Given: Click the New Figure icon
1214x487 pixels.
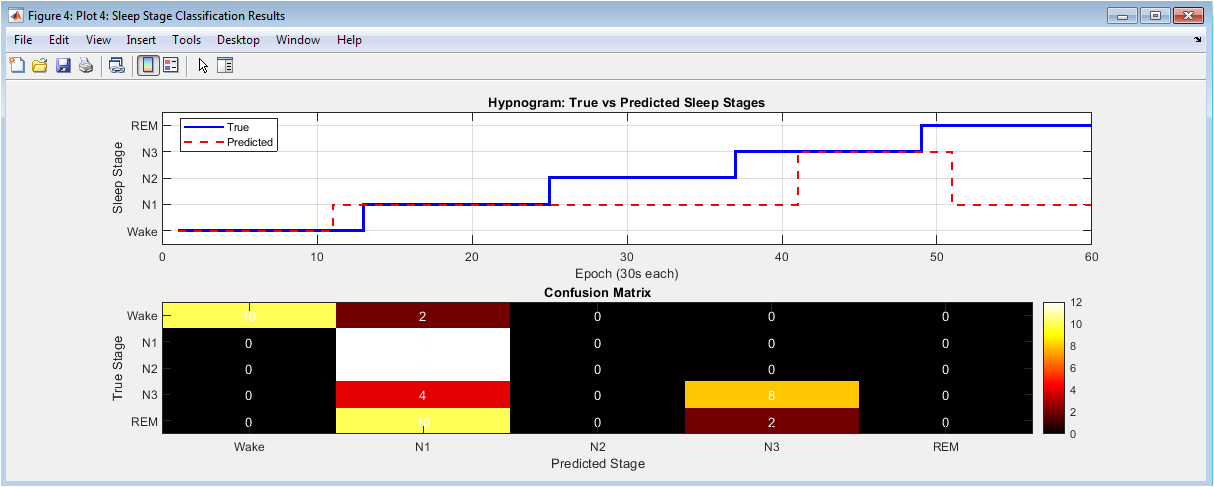Looking at the screenshot, I should pyautogui.click(x=17, y=66).
